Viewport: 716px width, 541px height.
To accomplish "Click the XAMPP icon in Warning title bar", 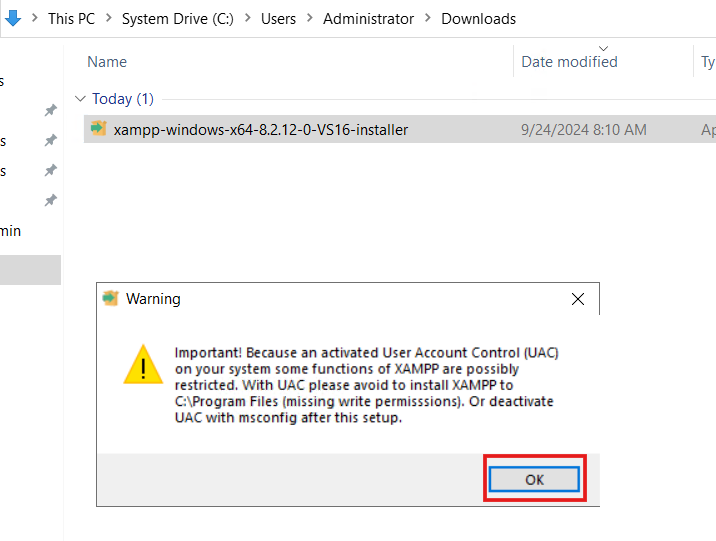I will coord(111,299).
